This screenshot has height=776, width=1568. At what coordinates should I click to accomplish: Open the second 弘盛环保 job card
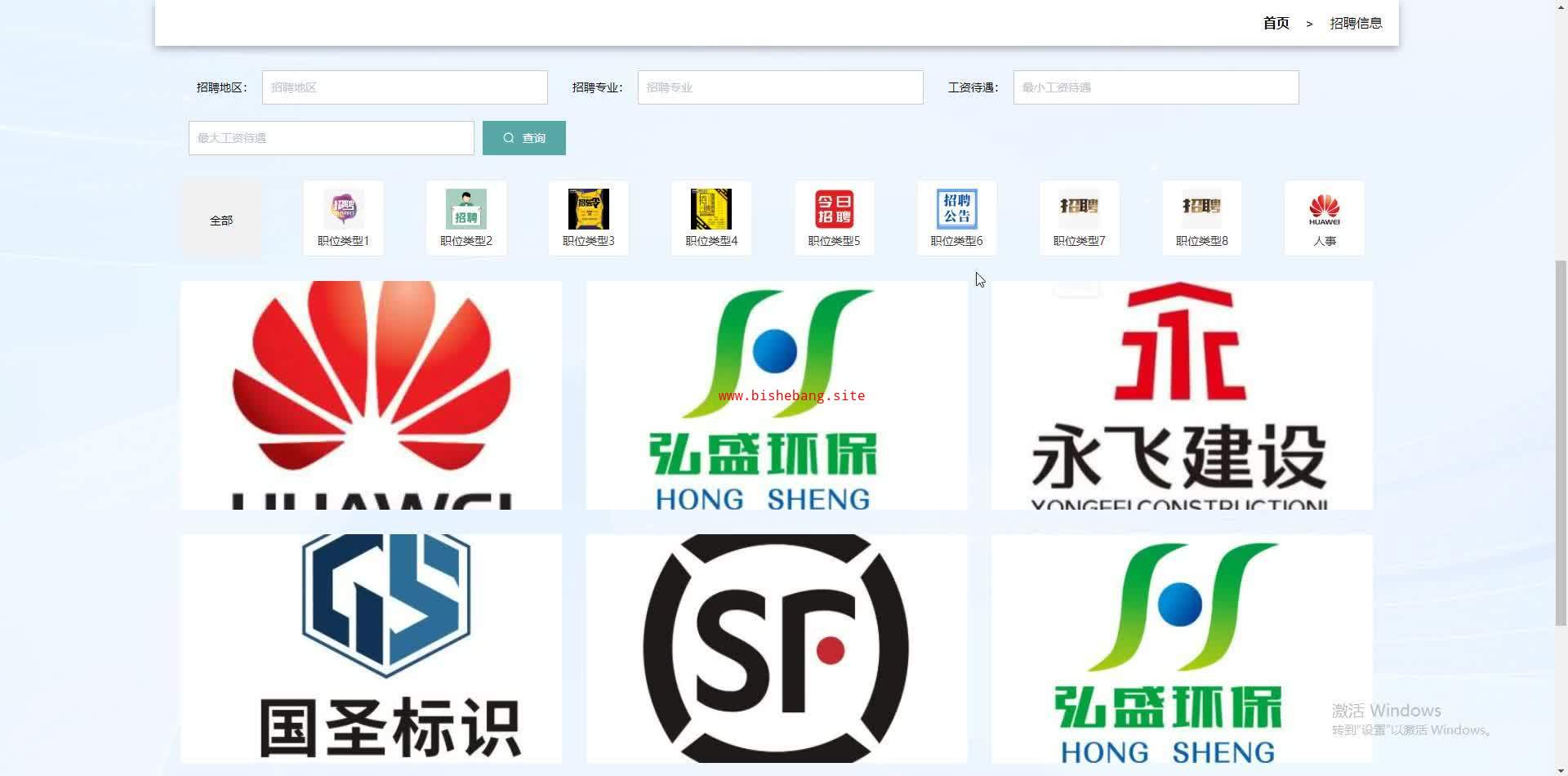tap(1183, 649)
